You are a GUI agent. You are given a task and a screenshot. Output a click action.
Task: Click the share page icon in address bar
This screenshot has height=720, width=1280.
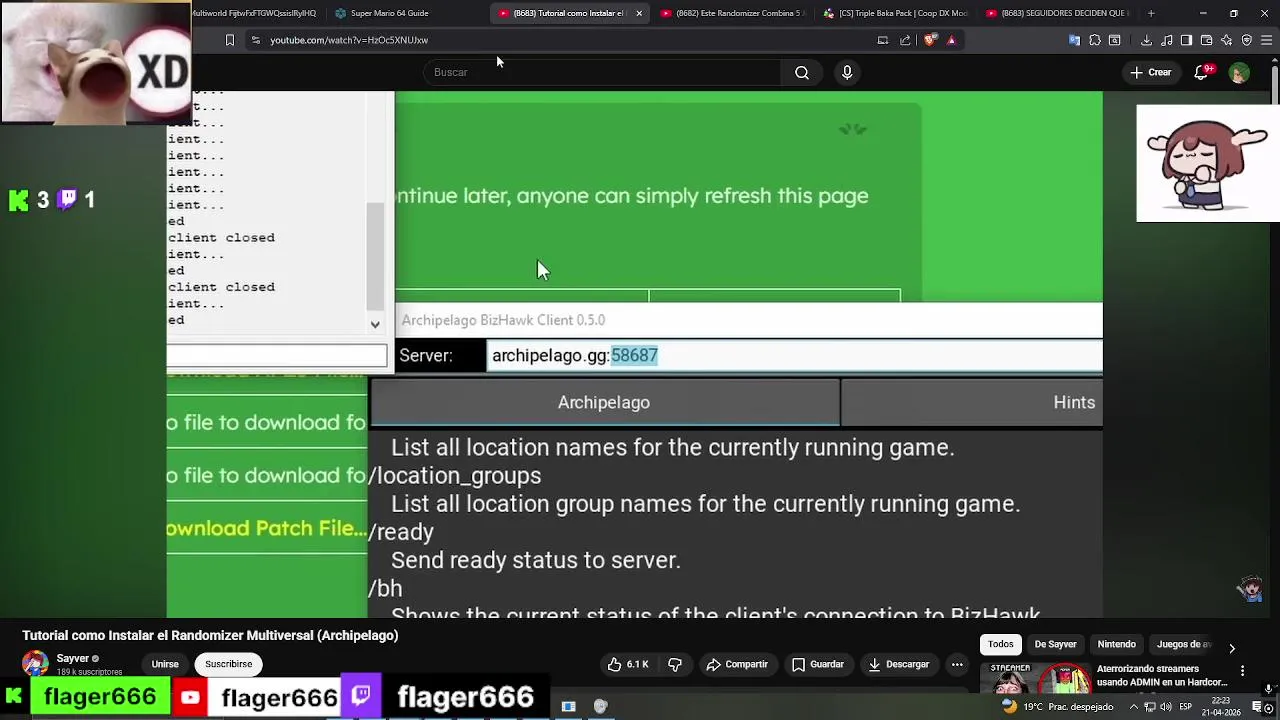905,40
